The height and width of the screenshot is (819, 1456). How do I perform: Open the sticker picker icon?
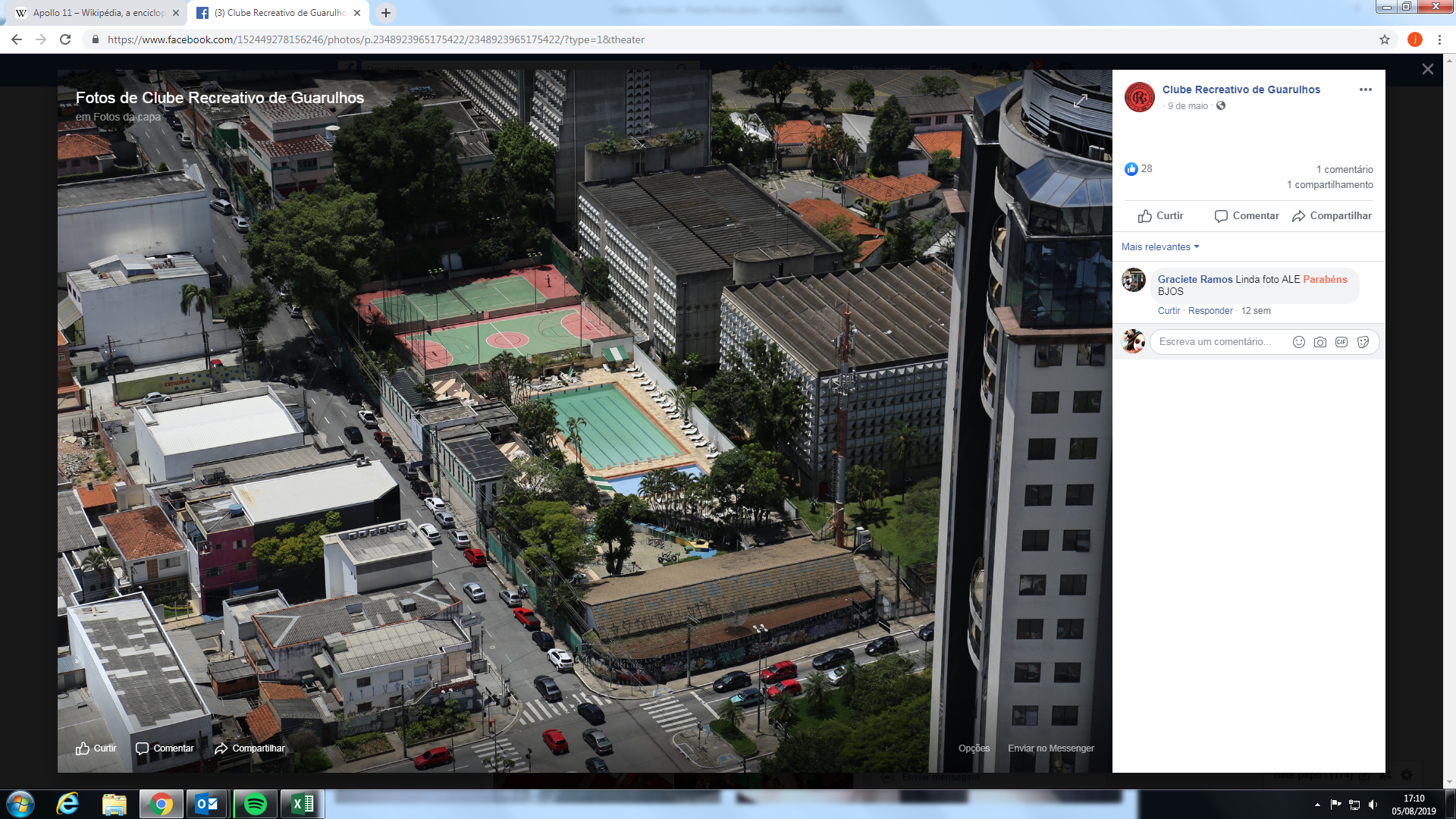(x=1363, y=342)
